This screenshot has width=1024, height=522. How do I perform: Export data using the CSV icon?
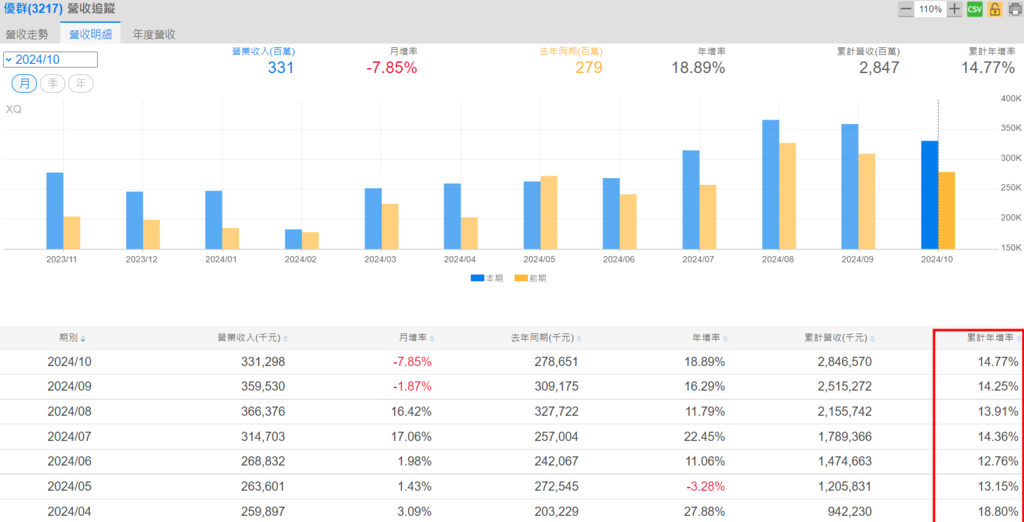[975, 9]
